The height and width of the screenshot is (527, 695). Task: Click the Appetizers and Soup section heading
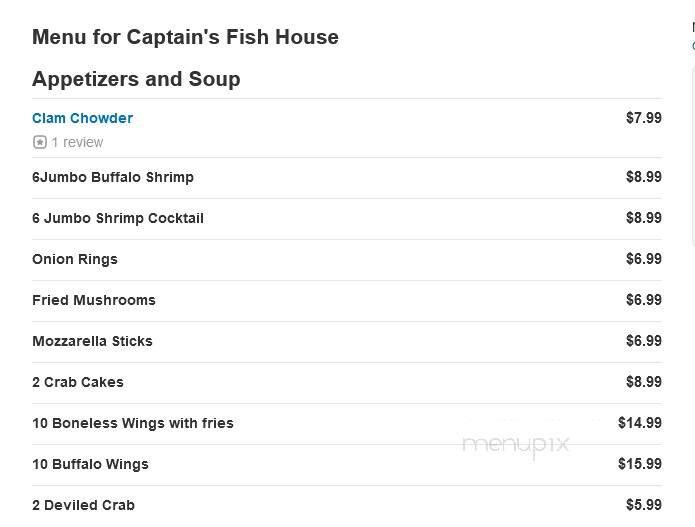(x=136, y=79)
